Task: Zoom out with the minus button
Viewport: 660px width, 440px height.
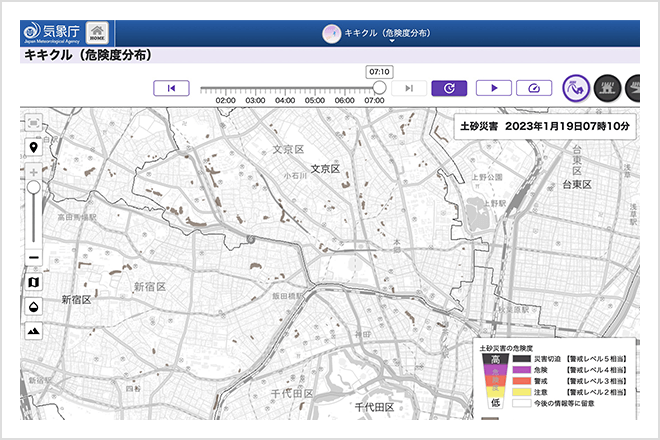Action: pos(34,257)
